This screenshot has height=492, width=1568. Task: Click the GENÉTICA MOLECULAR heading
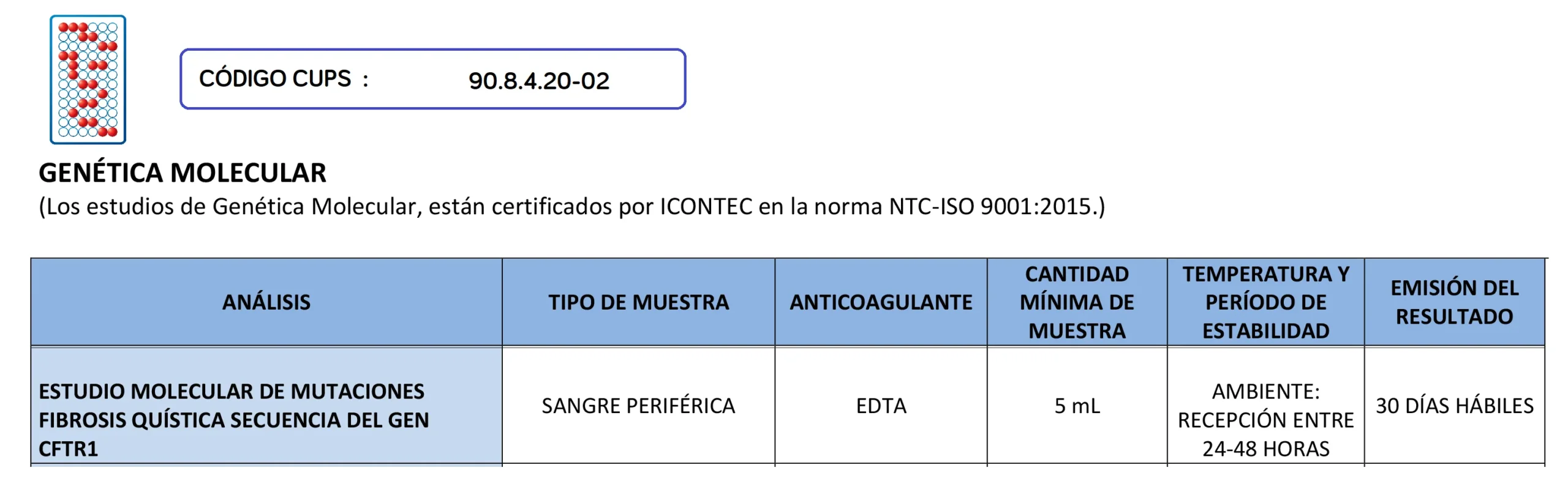pos(182,173)
